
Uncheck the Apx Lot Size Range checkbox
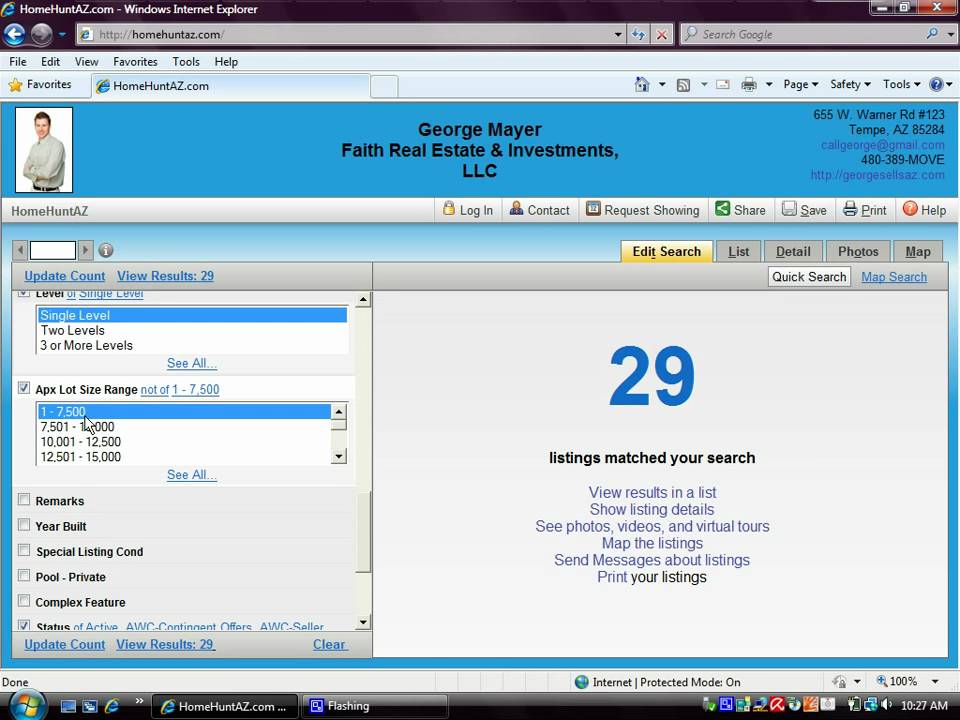(x=24, y=388)
